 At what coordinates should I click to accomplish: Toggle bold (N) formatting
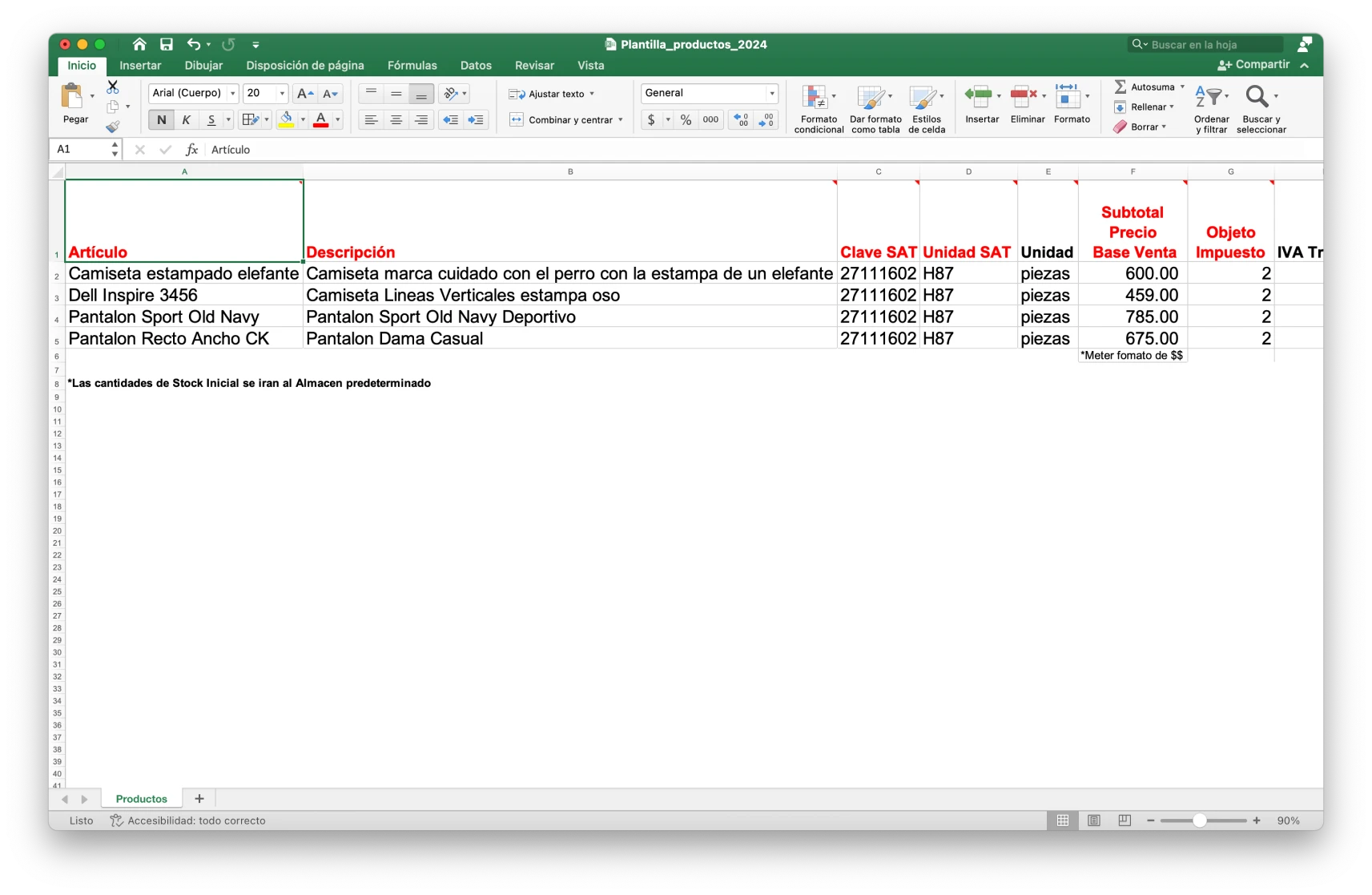(162, 119)
